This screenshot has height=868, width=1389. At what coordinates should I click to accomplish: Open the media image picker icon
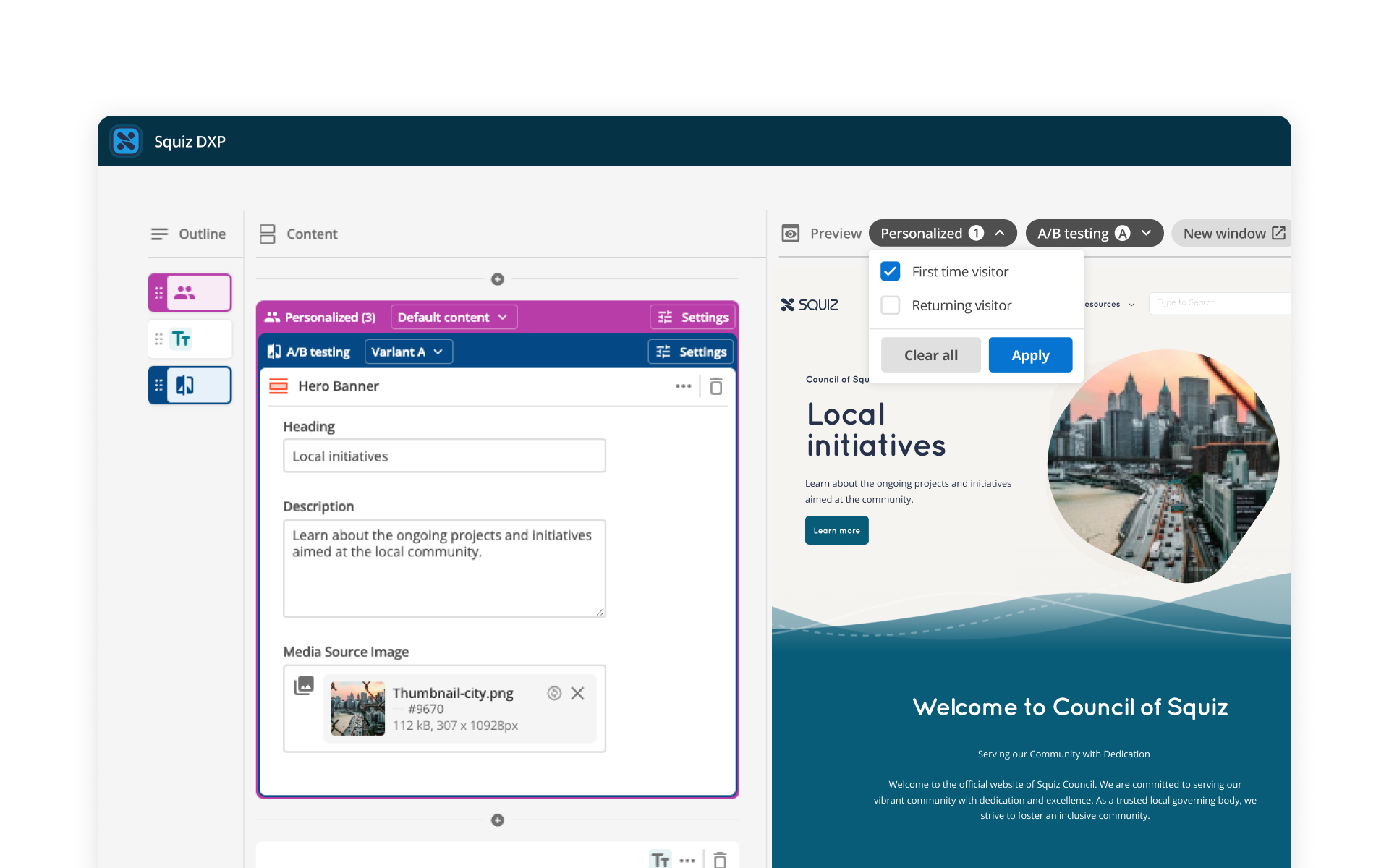click(304, 685)
